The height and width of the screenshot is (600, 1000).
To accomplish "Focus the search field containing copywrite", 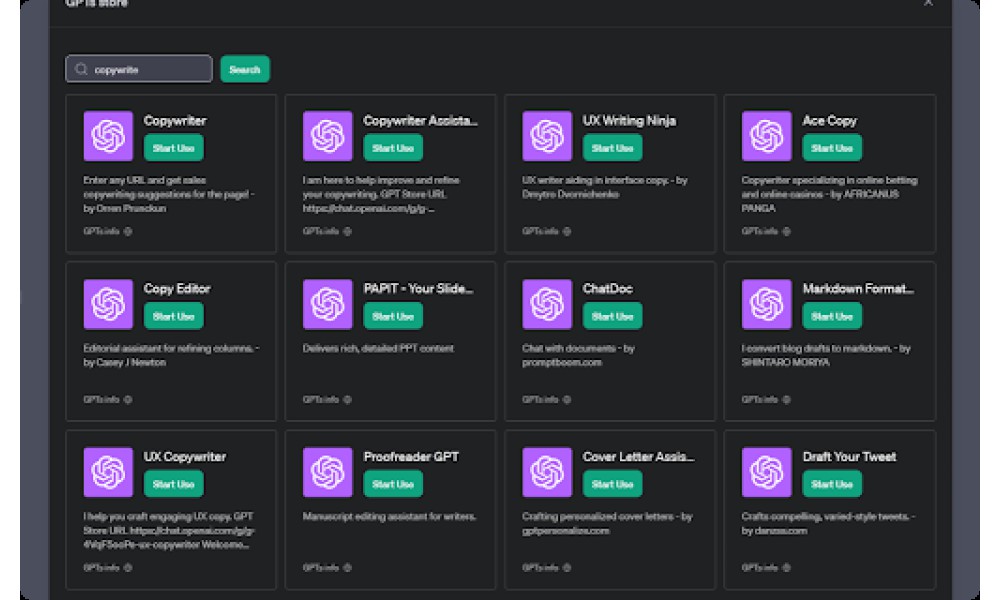I will (139, 69).
